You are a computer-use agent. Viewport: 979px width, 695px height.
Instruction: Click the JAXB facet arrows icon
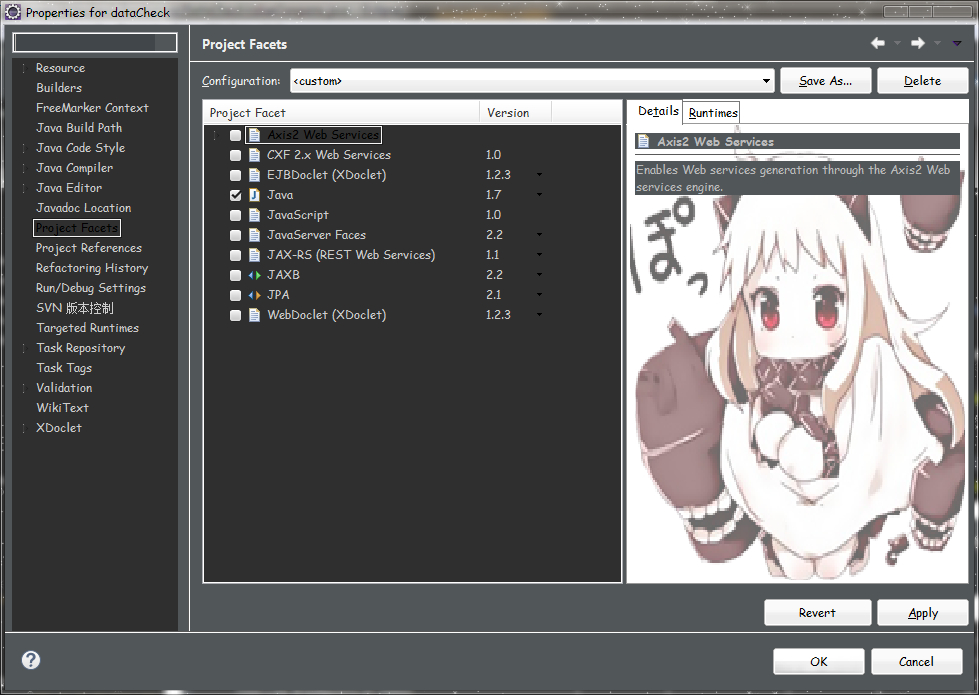[x=254, y=275]
